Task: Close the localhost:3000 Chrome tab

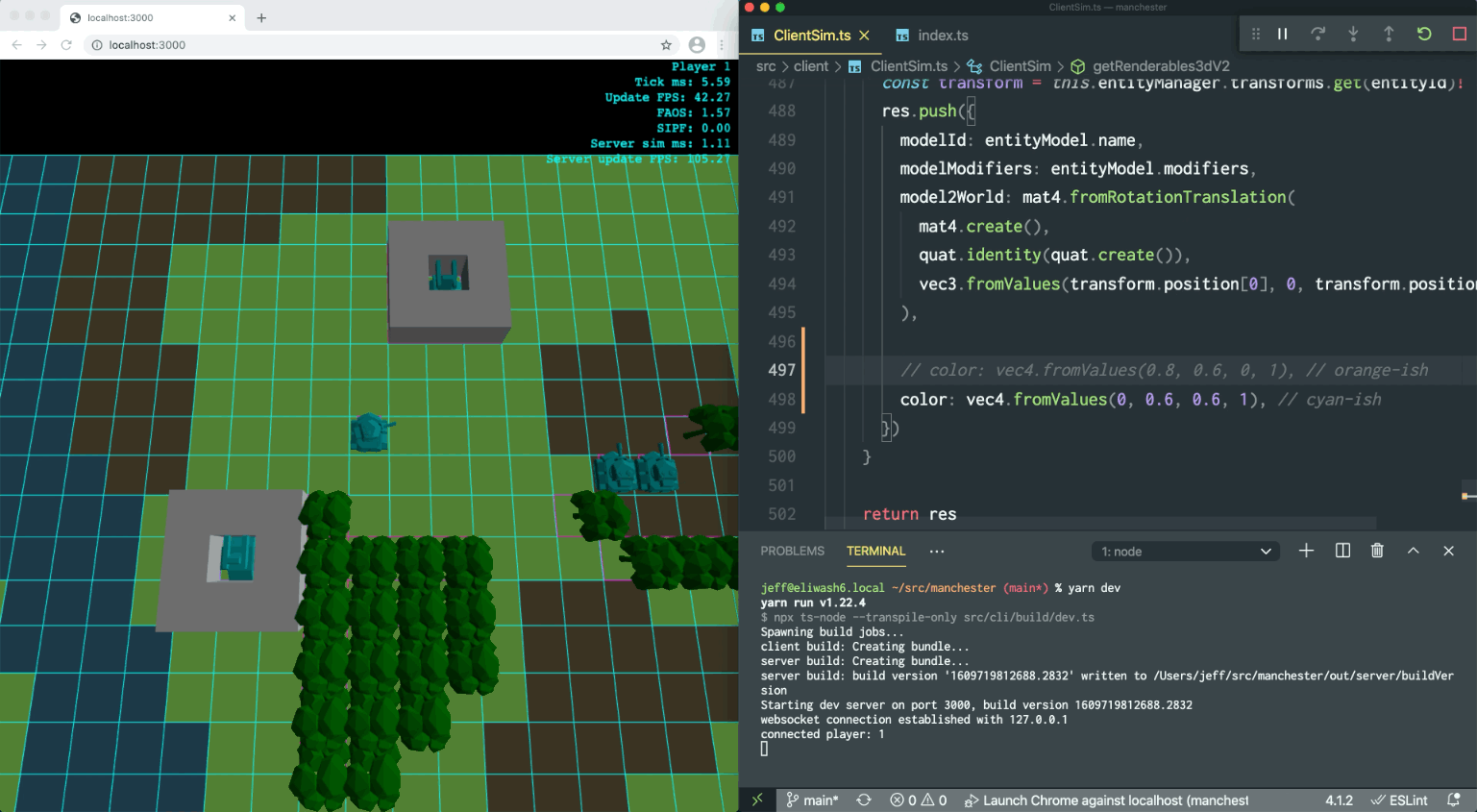Action: (232, 18)
